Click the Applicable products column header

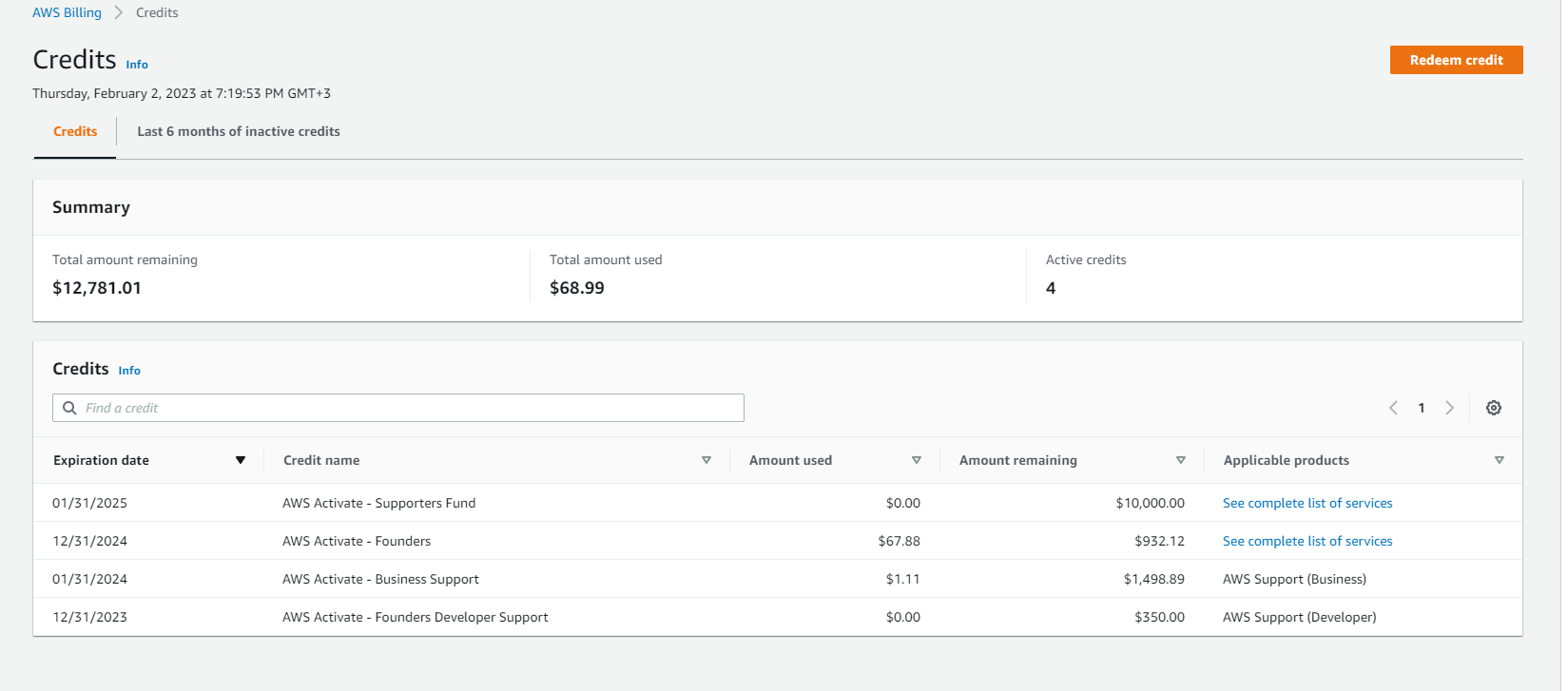click(x=1287, y=460)
